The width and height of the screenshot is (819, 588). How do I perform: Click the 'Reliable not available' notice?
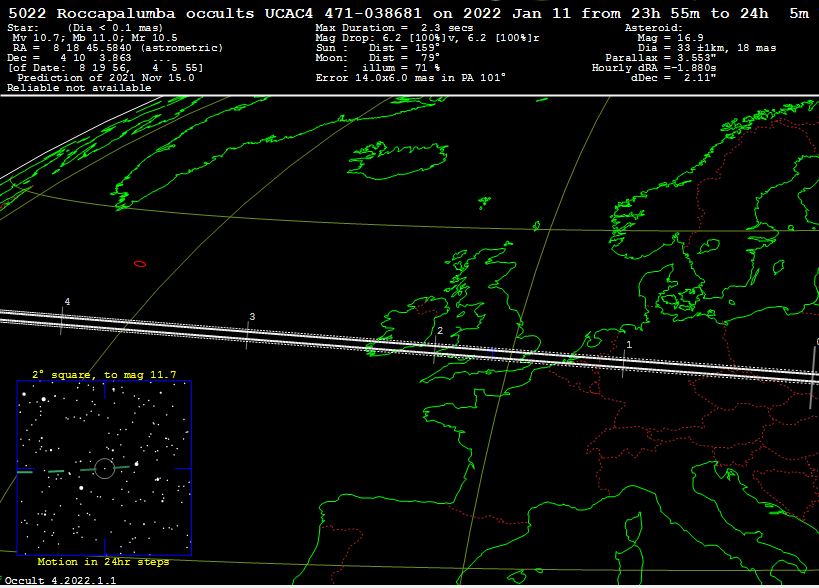79,88
